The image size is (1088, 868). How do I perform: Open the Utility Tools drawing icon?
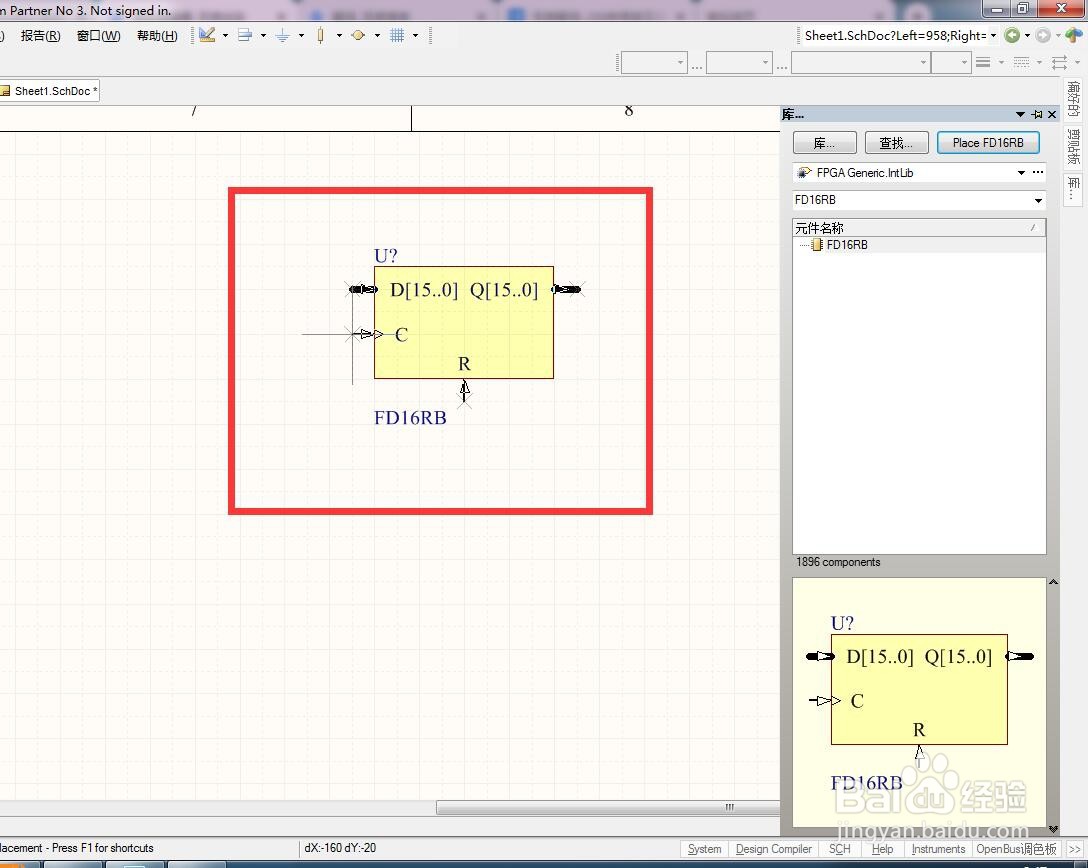click(x=207, y=35)
